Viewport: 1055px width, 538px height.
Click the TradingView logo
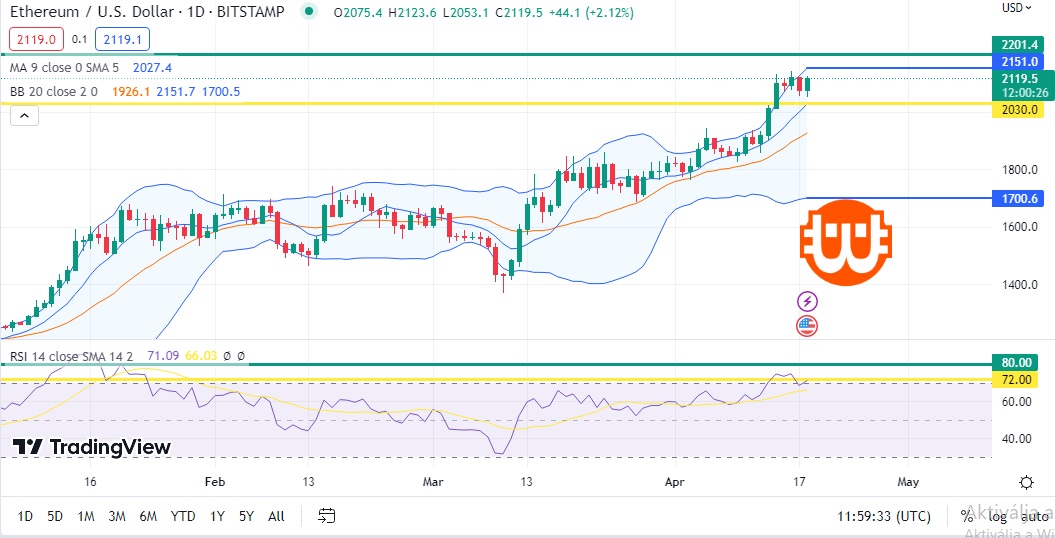92,447
